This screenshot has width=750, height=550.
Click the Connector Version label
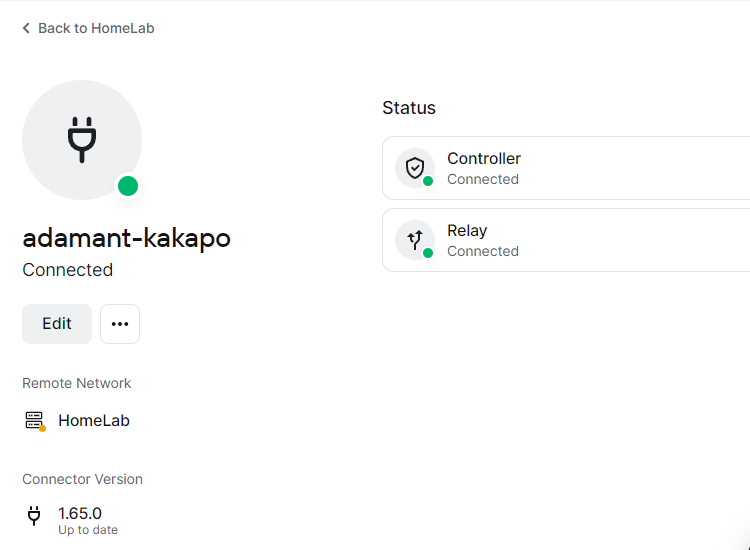pyautogui.click(x=82, y=479)
